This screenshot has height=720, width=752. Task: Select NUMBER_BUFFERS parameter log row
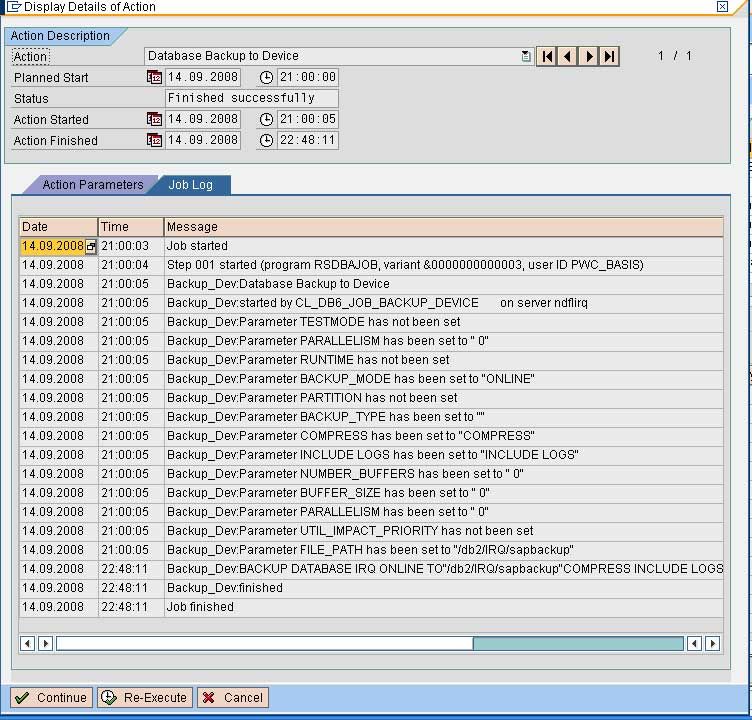click(371, 474)
